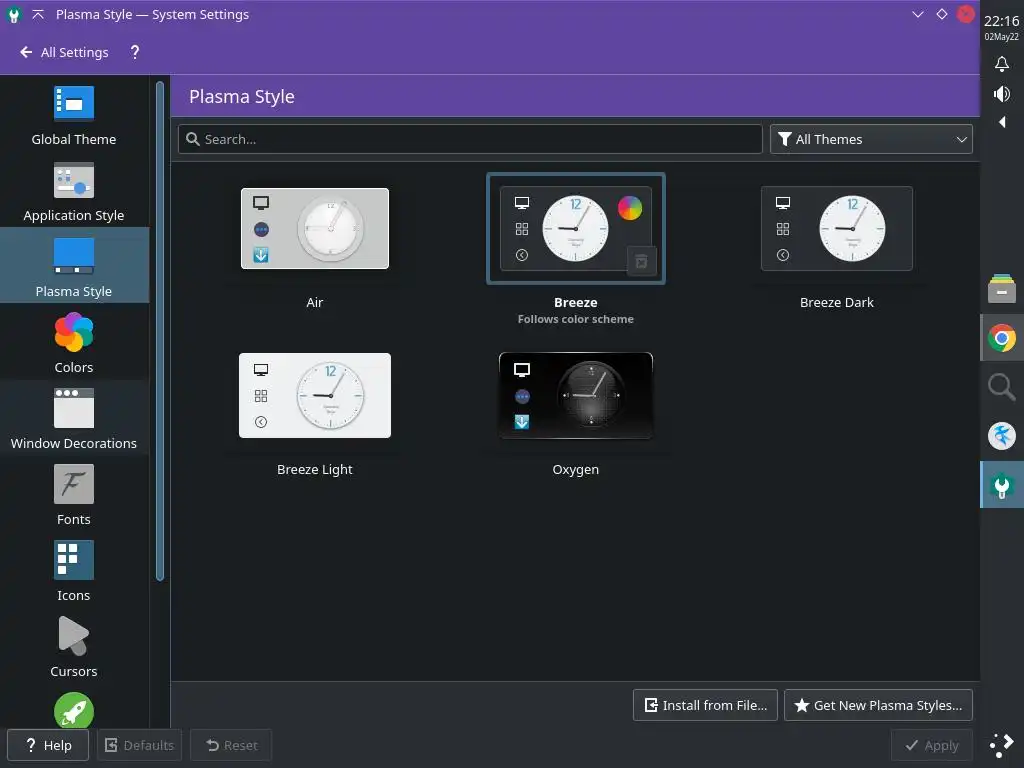Click the Install from File button
The width and height of the screenshot is (1024, 768).
click(x=705, y=705)
